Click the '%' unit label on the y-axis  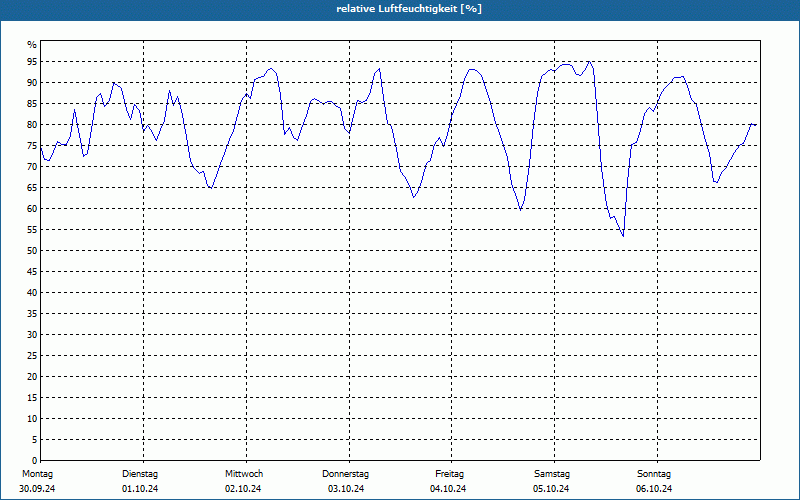tap(32, 45)
